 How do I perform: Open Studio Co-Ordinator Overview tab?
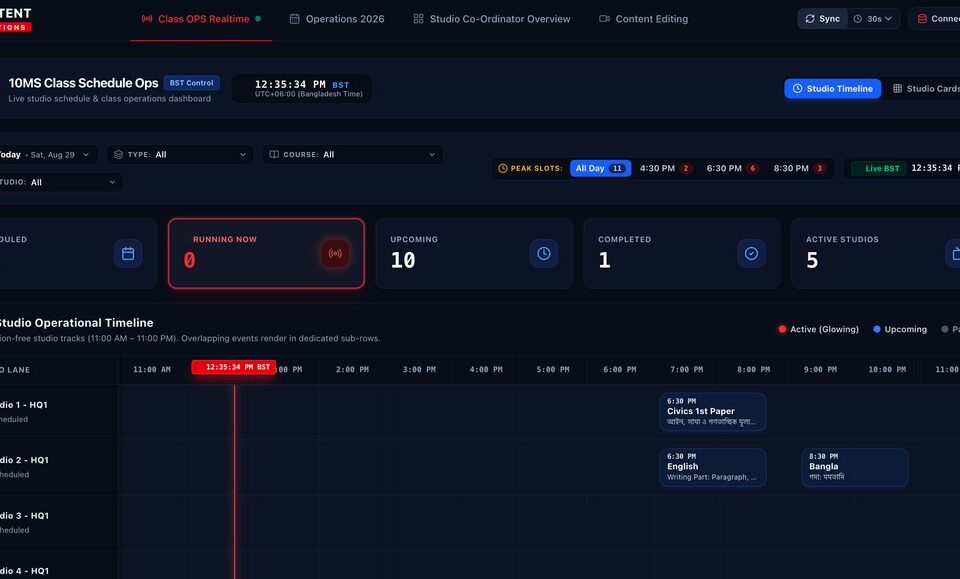(492, 19)
